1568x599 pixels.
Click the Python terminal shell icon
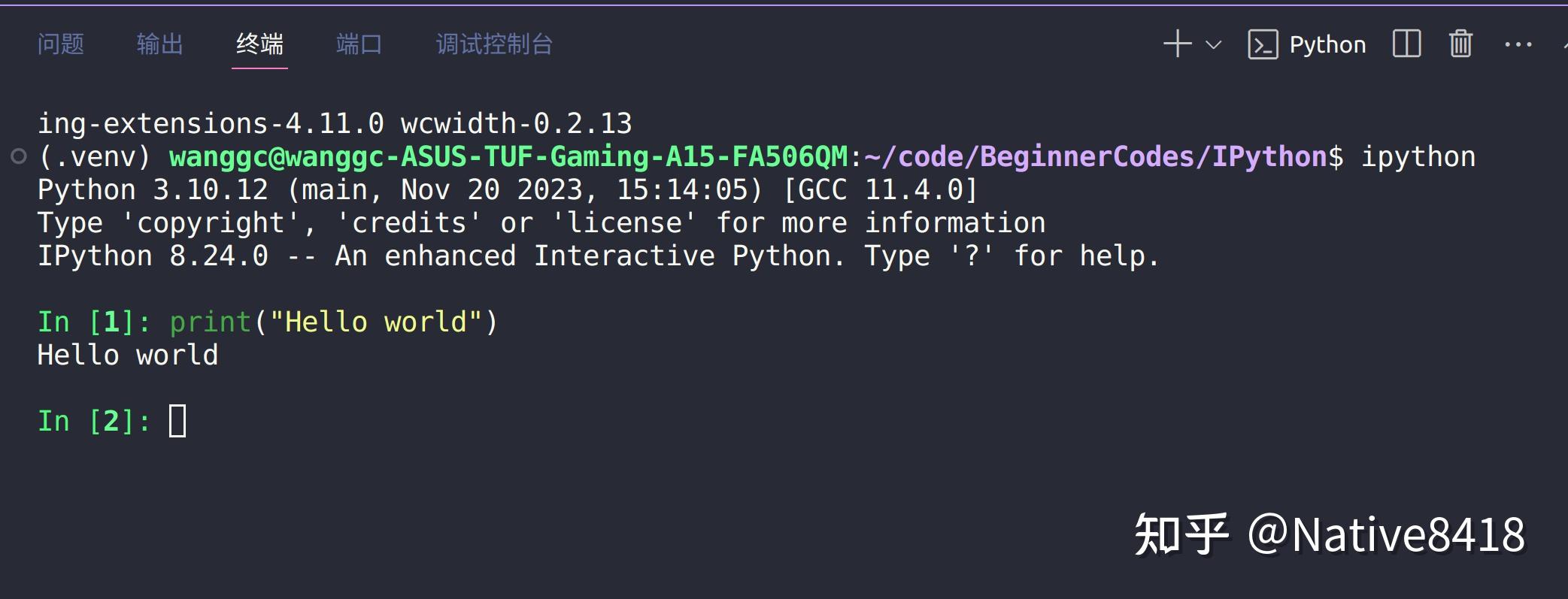click(1263, 44)
